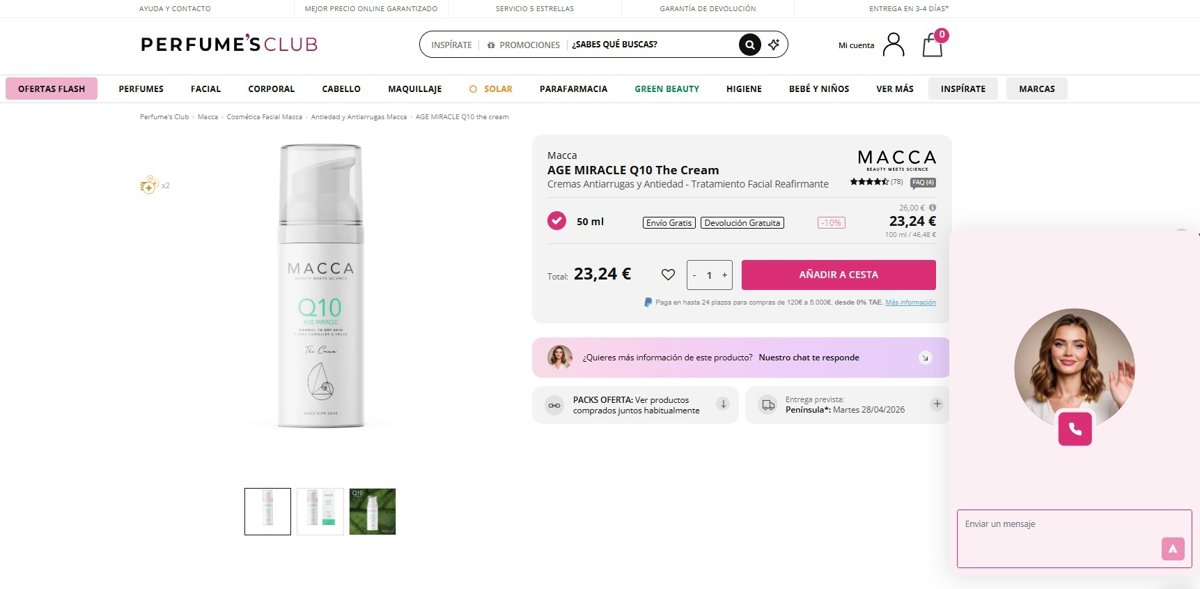Focus the Enviar un mensaje chat field
The width and height of the screenshot is (1200, 589).
(x=1074, y=539)
